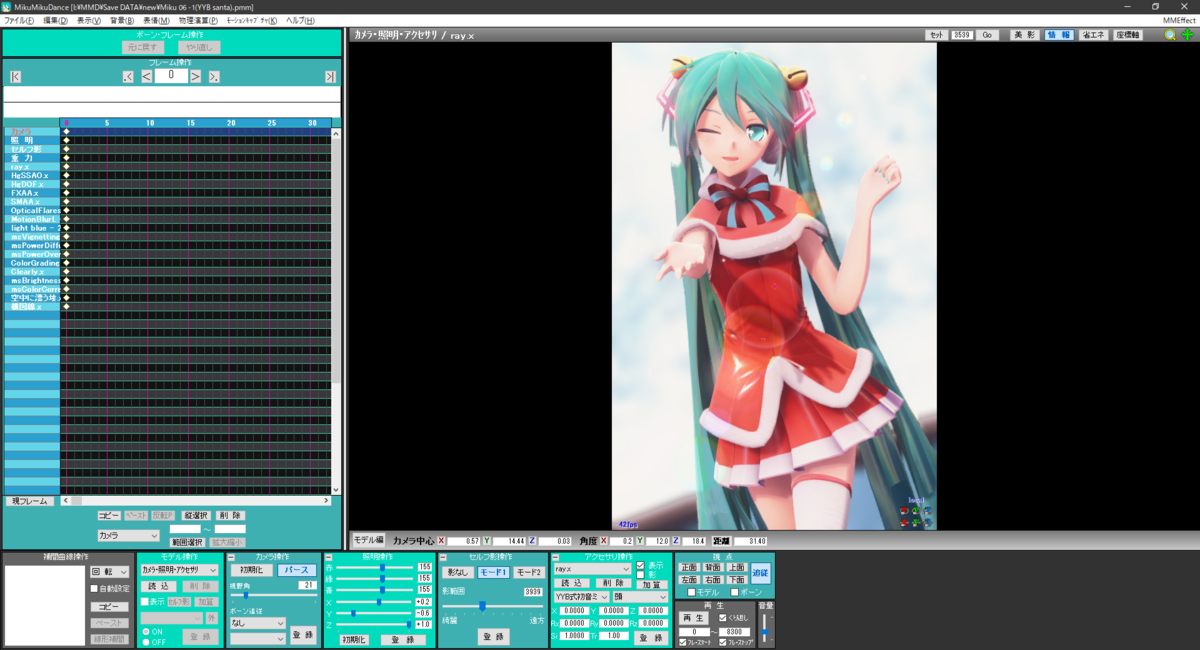
Task: Adjust the 影範囲 shadow distance slider
Action: [493, 606]
